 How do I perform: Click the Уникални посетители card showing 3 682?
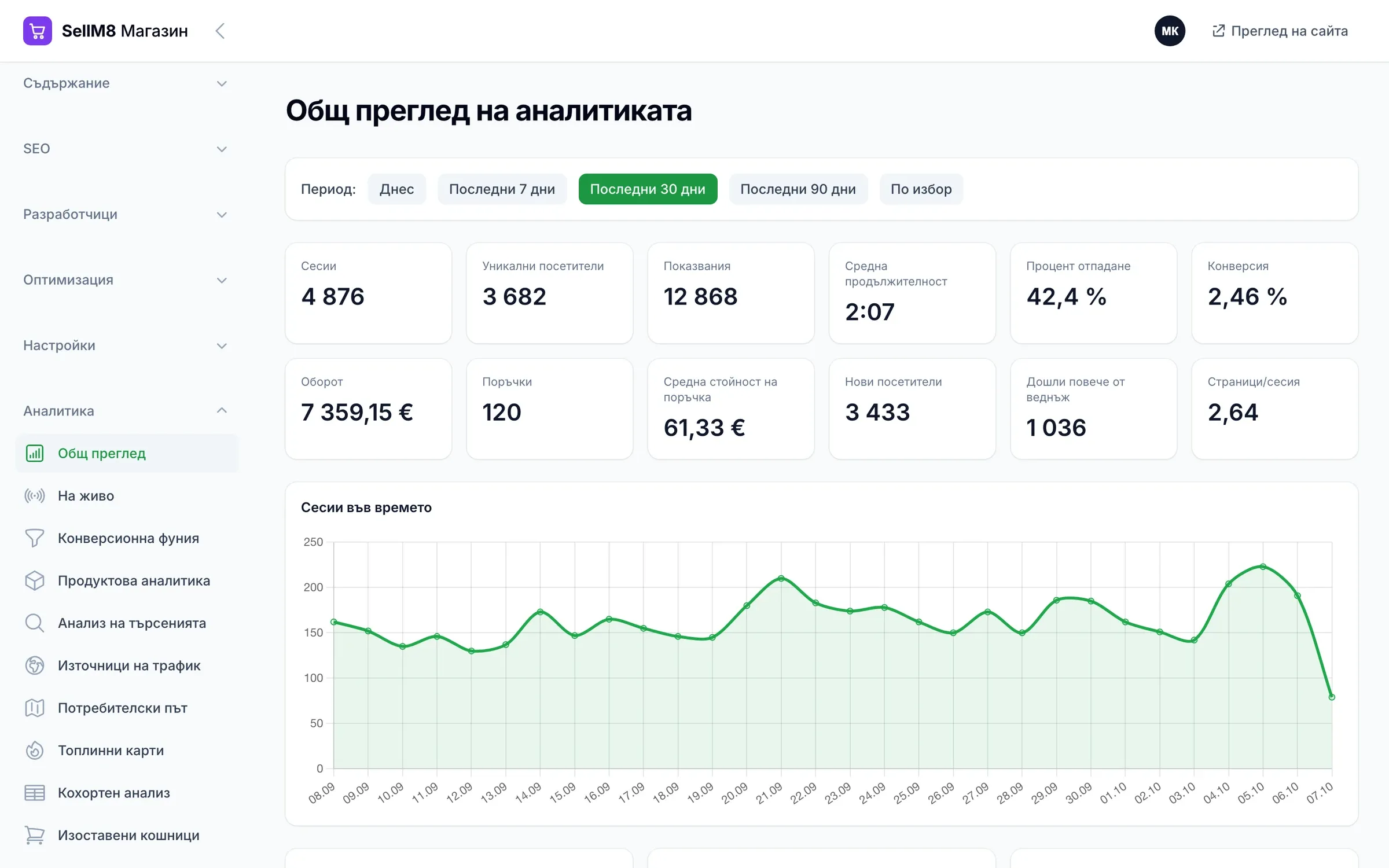pyautogui.click(x=549, y=293)
